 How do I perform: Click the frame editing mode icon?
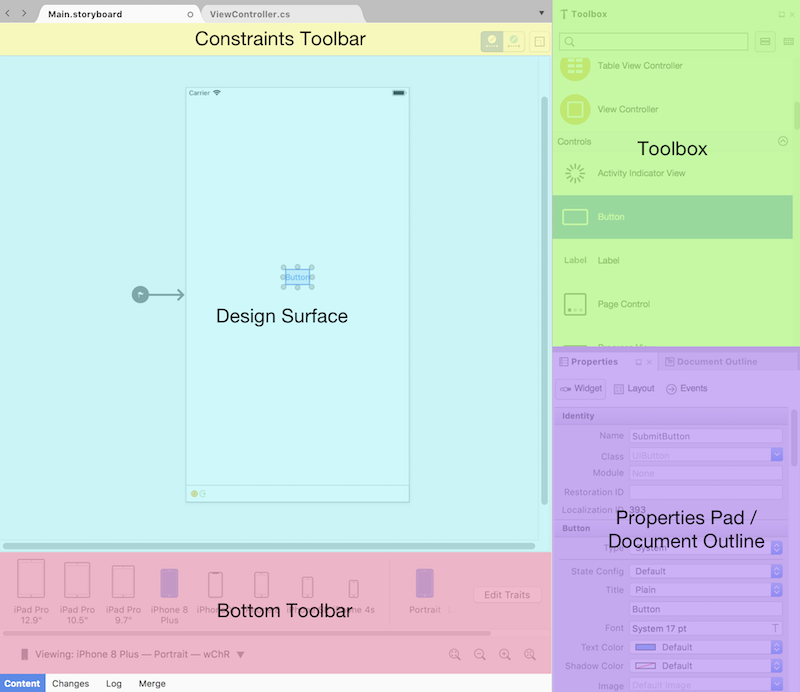click(491, 41)
